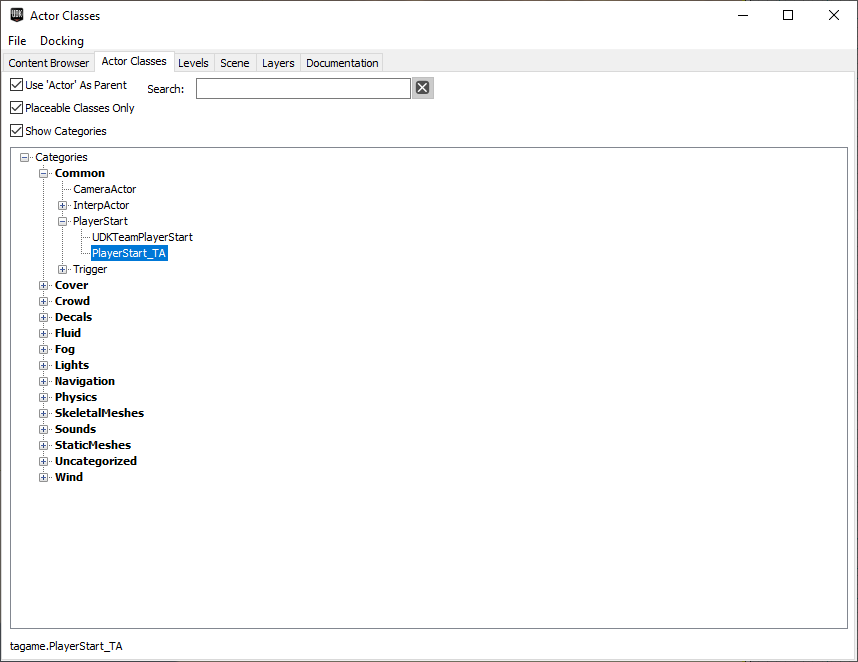The height and width of the screenshot is (662, 858).
Task: Disable the "Placeable Classes Only" option
Action: [16, 108]
